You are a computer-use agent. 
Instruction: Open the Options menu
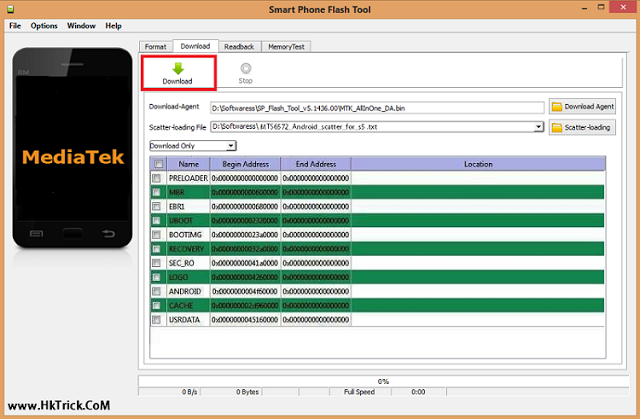44,26
